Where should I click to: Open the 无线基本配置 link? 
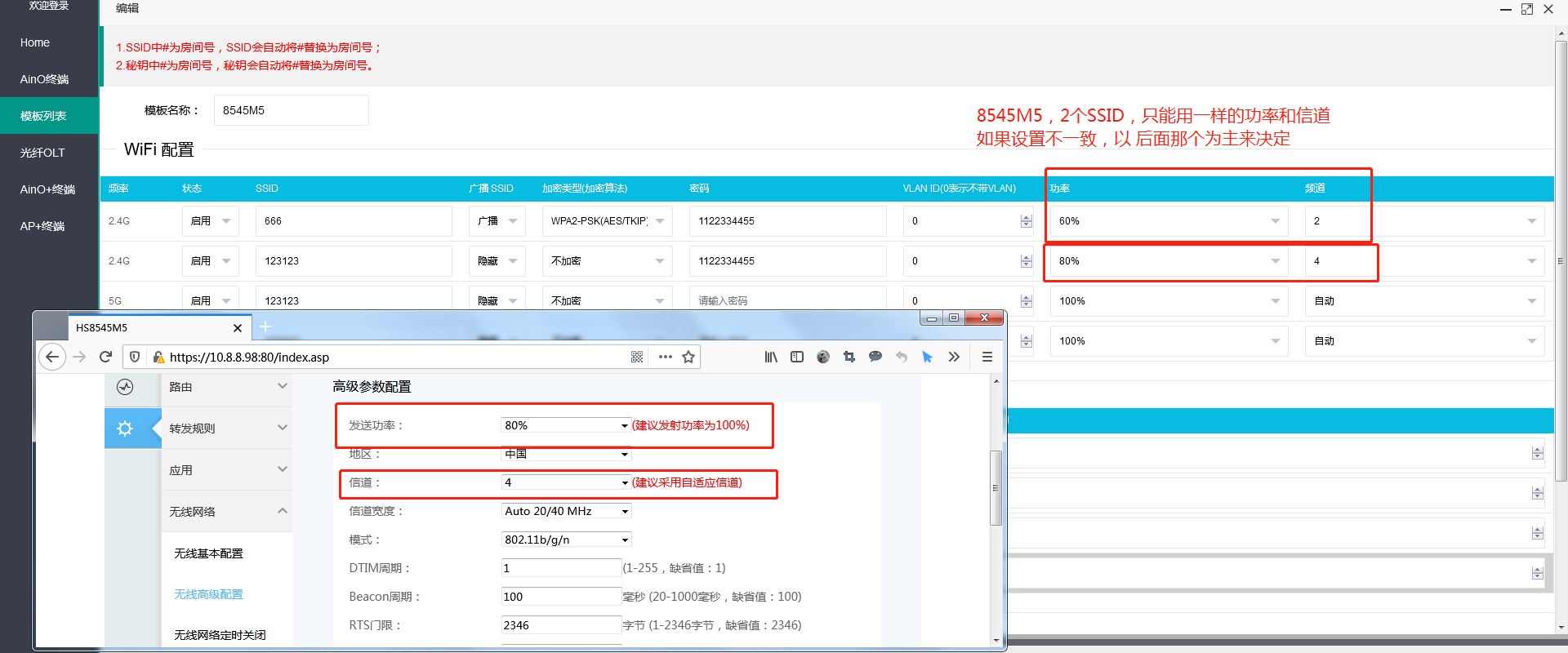[208, 553]
